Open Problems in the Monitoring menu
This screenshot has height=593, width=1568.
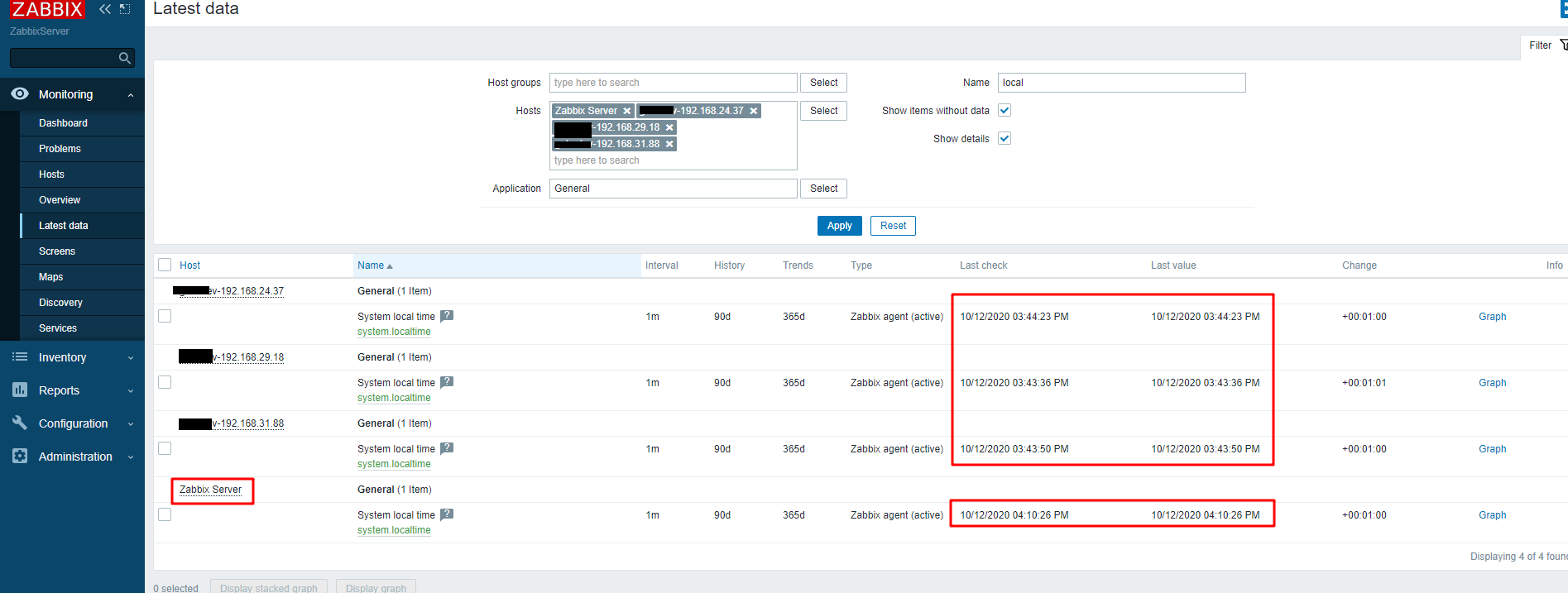pos(60,149)
